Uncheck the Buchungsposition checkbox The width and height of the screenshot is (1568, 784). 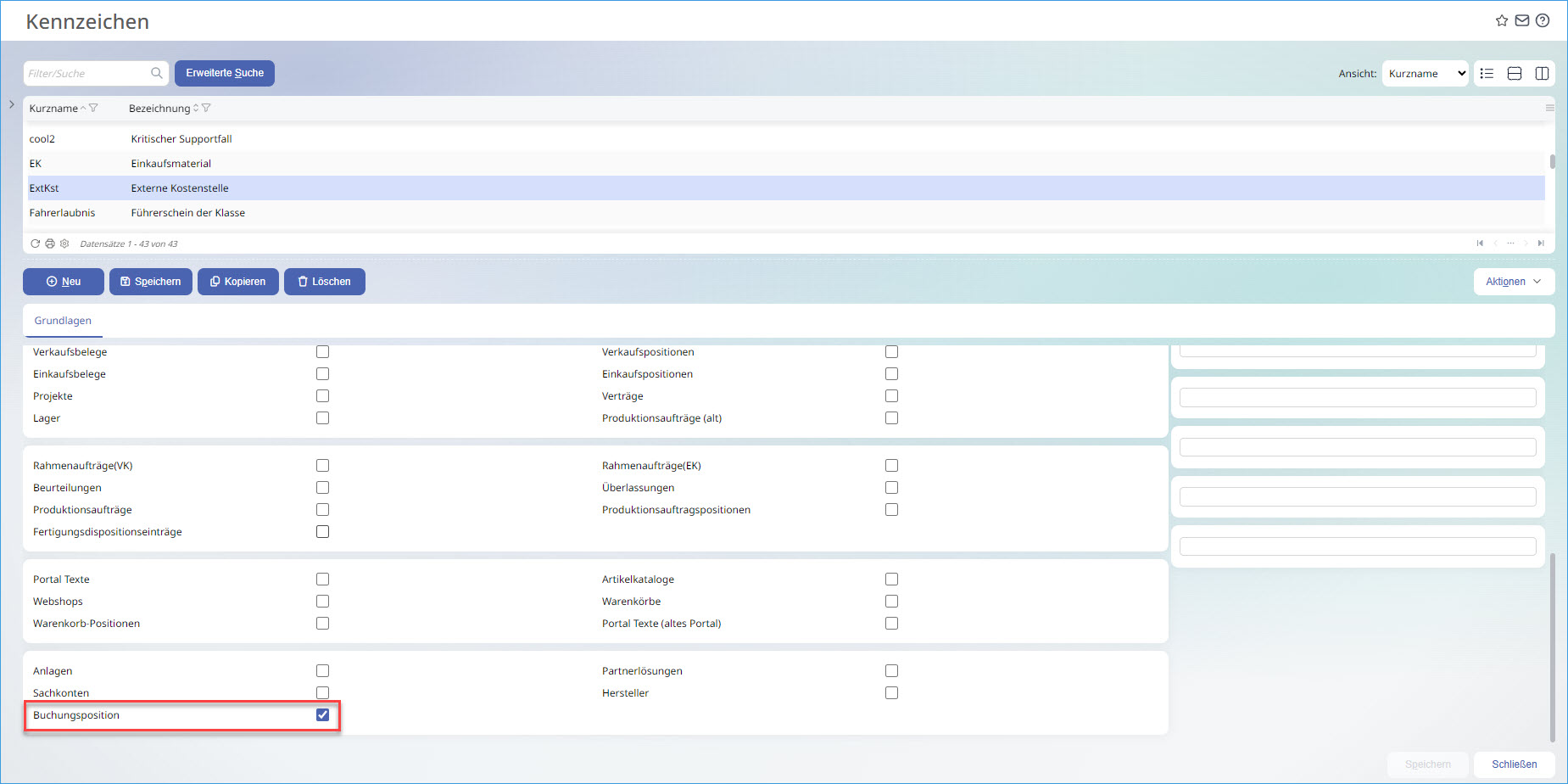[322, 715]
